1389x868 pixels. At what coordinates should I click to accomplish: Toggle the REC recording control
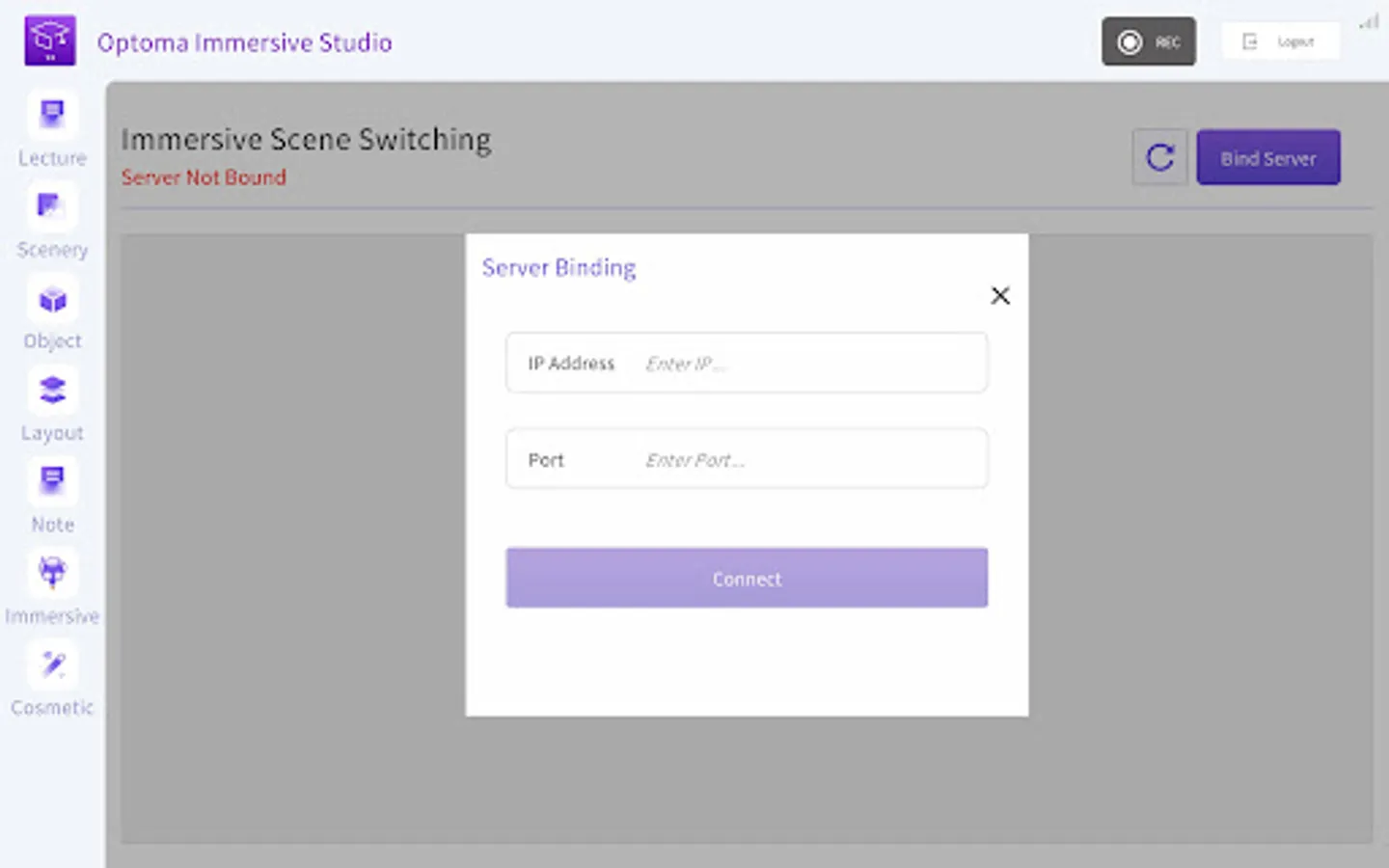point(1149,41)
